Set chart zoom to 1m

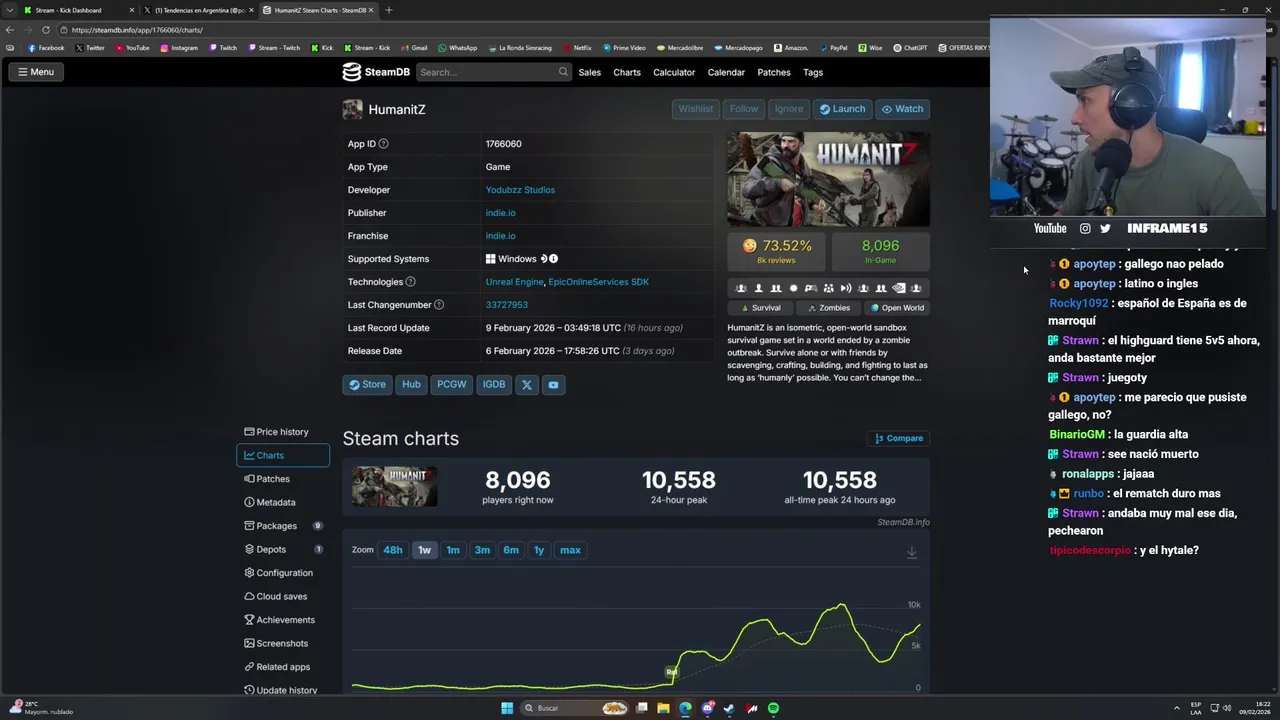click(453, 550)
